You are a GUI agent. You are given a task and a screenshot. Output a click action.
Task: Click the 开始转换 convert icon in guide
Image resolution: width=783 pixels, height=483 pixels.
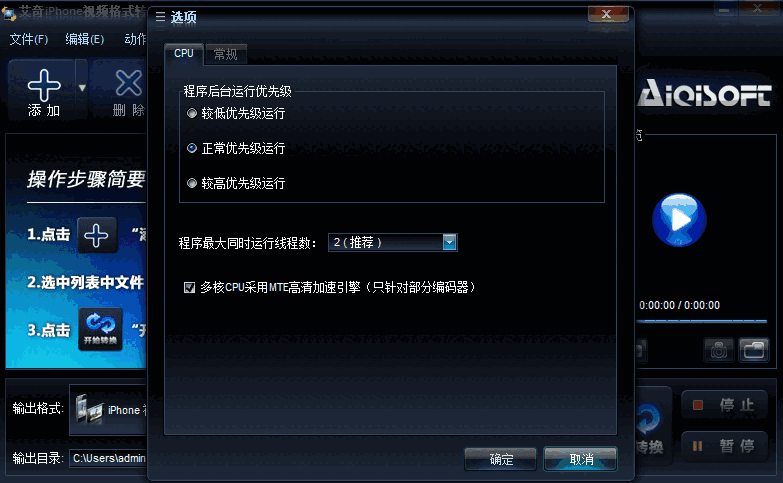tap(100, 329)
